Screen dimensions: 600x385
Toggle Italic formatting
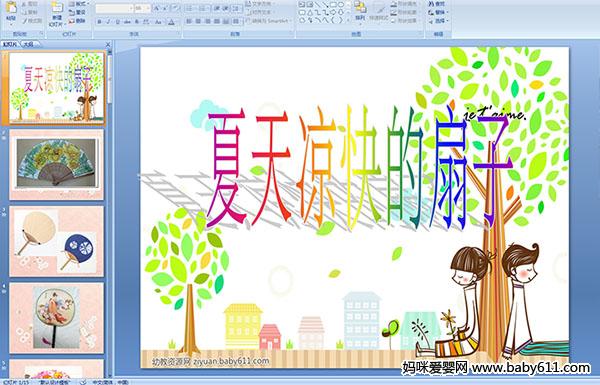pos(108,22)
